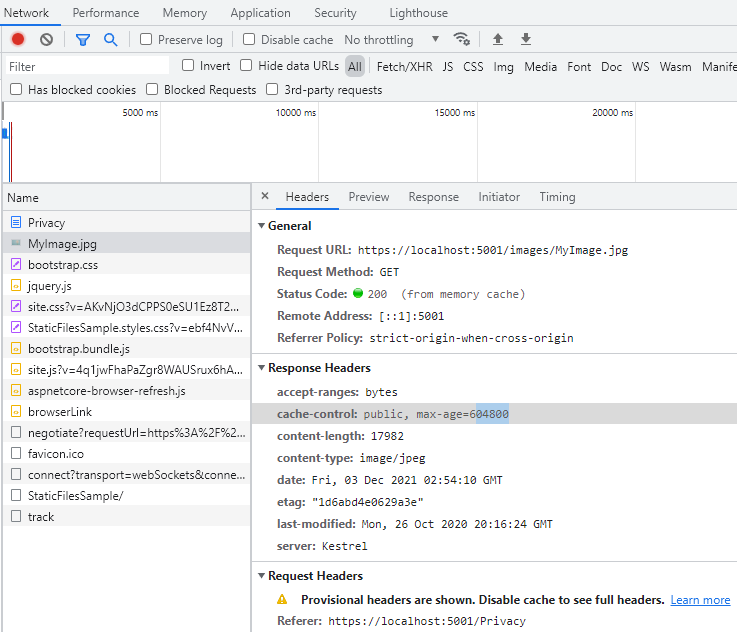Check the Invert filter option

click(188, 65)
